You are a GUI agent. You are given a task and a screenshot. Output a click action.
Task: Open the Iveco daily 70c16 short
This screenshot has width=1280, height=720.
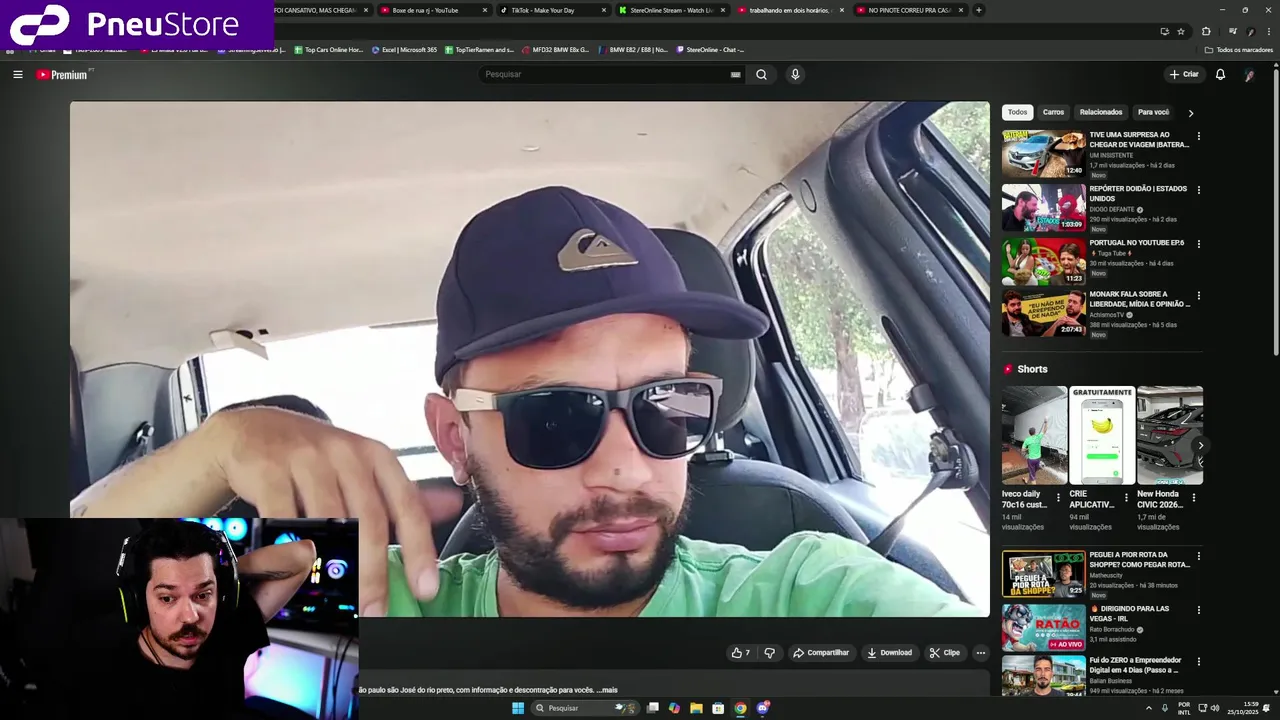point(1034,435)
